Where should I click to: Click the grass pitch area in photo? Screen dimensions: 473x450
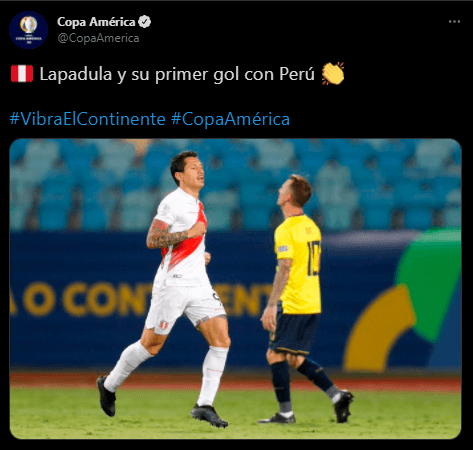pyautogui.click(x=235, y=413)
